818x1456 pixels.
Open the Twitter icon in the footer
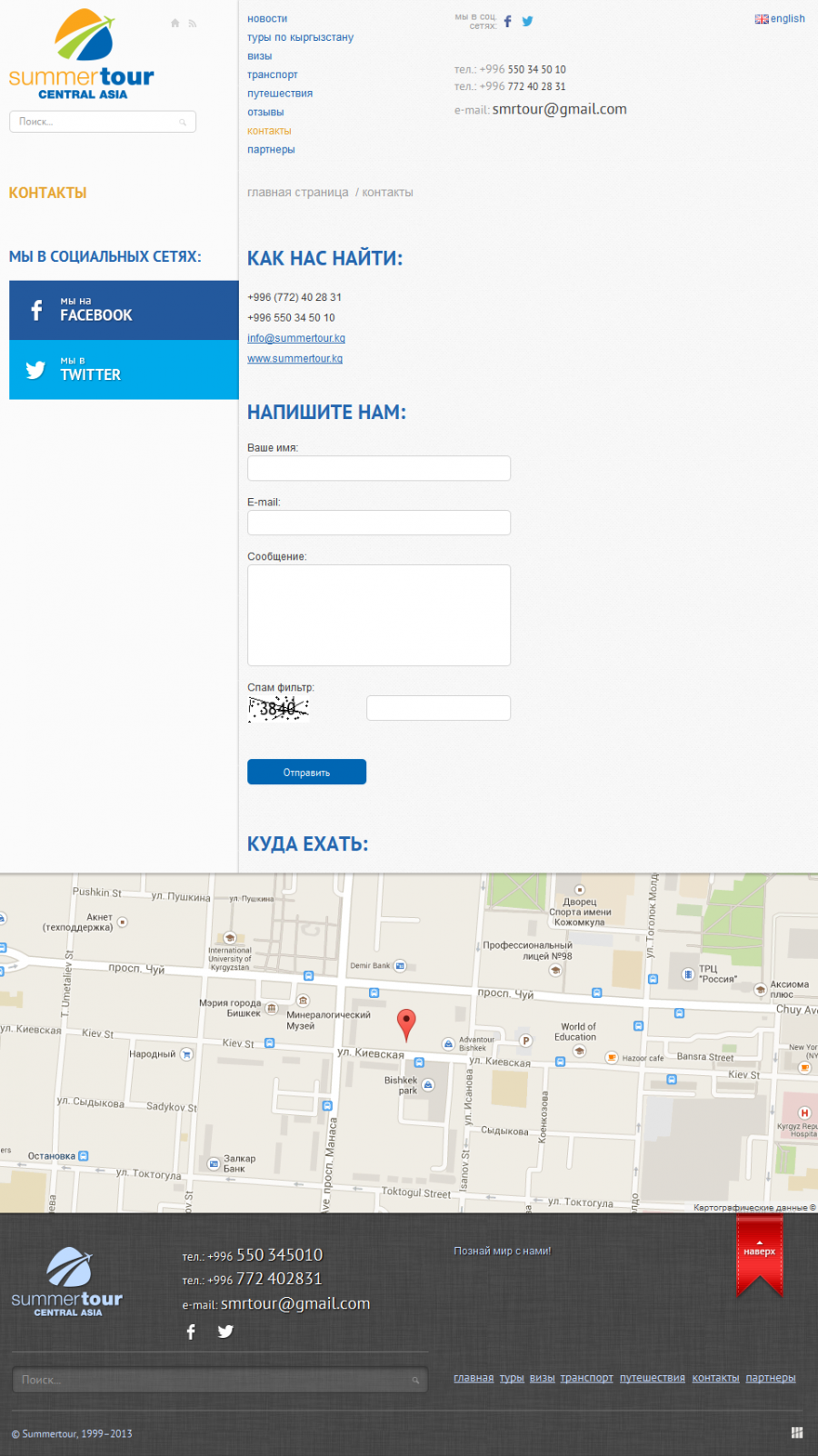tap(225, 1331)
